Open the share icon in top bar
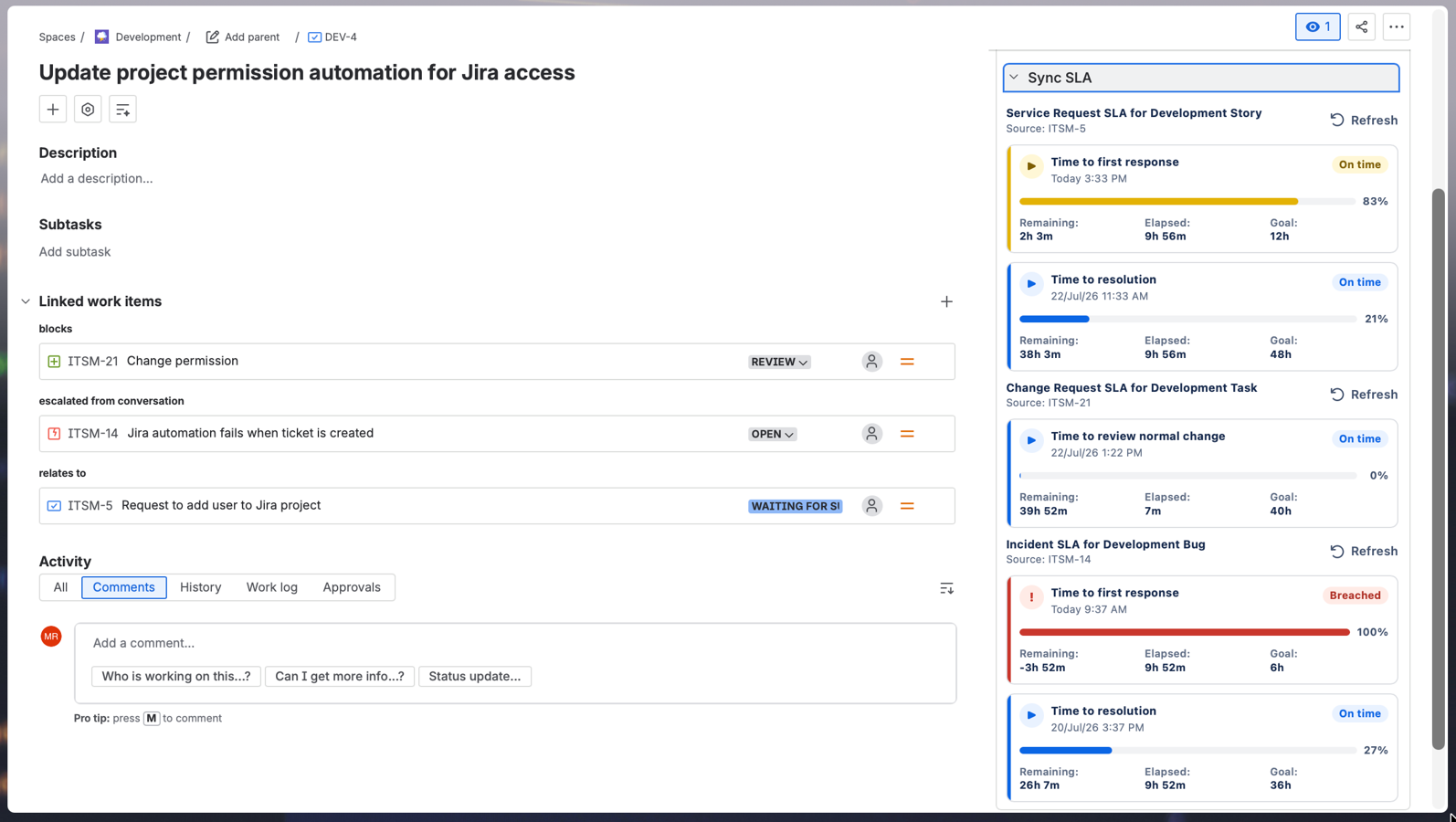Viewport: 1456px width, 822px height. (x=1361, y=26)
